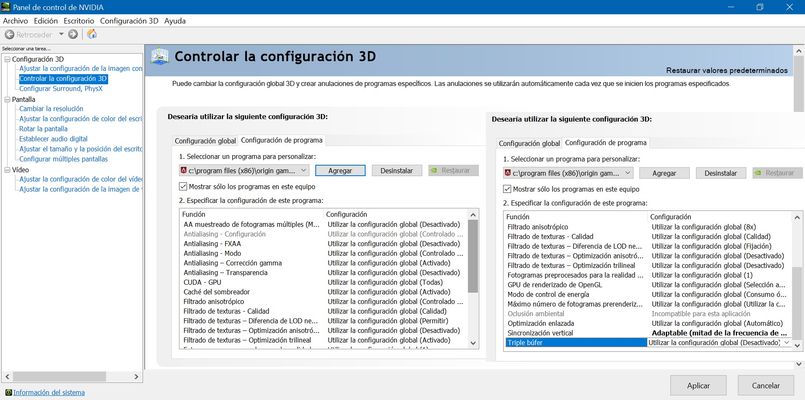Open the Escritorio menu
Viewport: 805px width, 400px height.
tap(79, 20)
